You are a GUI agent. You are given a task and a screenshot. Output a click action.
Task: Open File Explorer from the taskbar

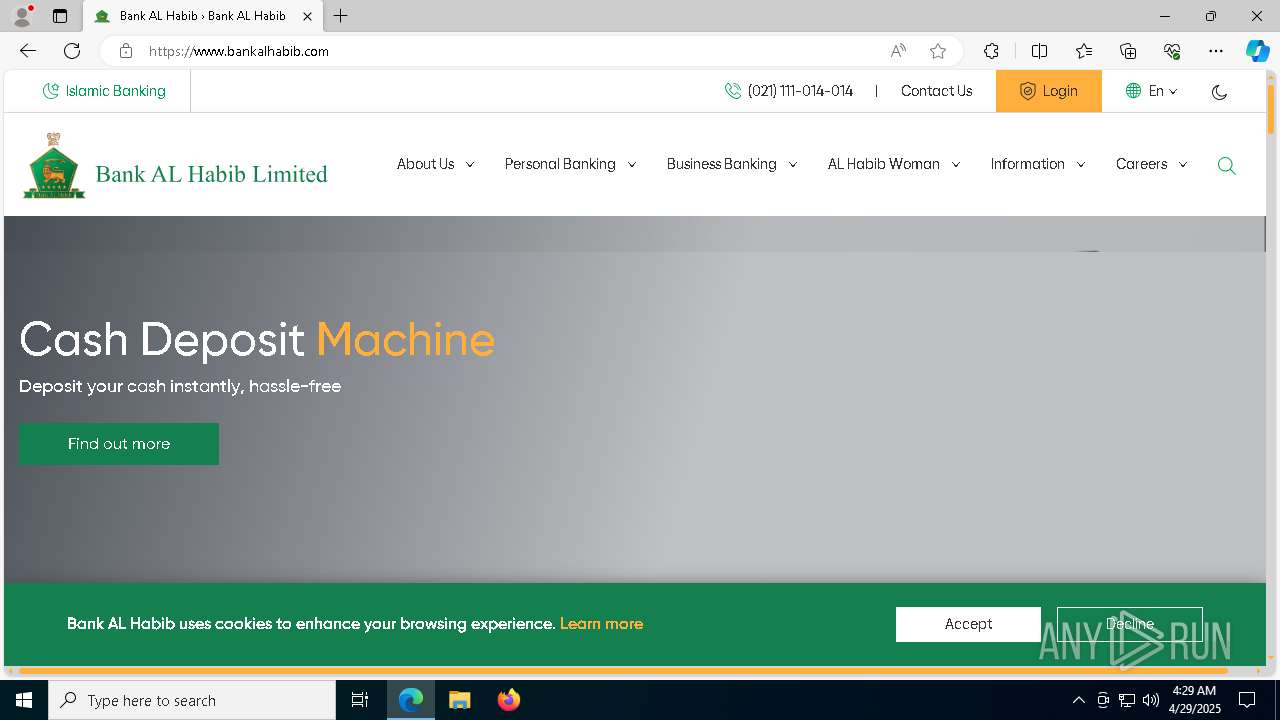pyautogui.click(x=460, y=700)
